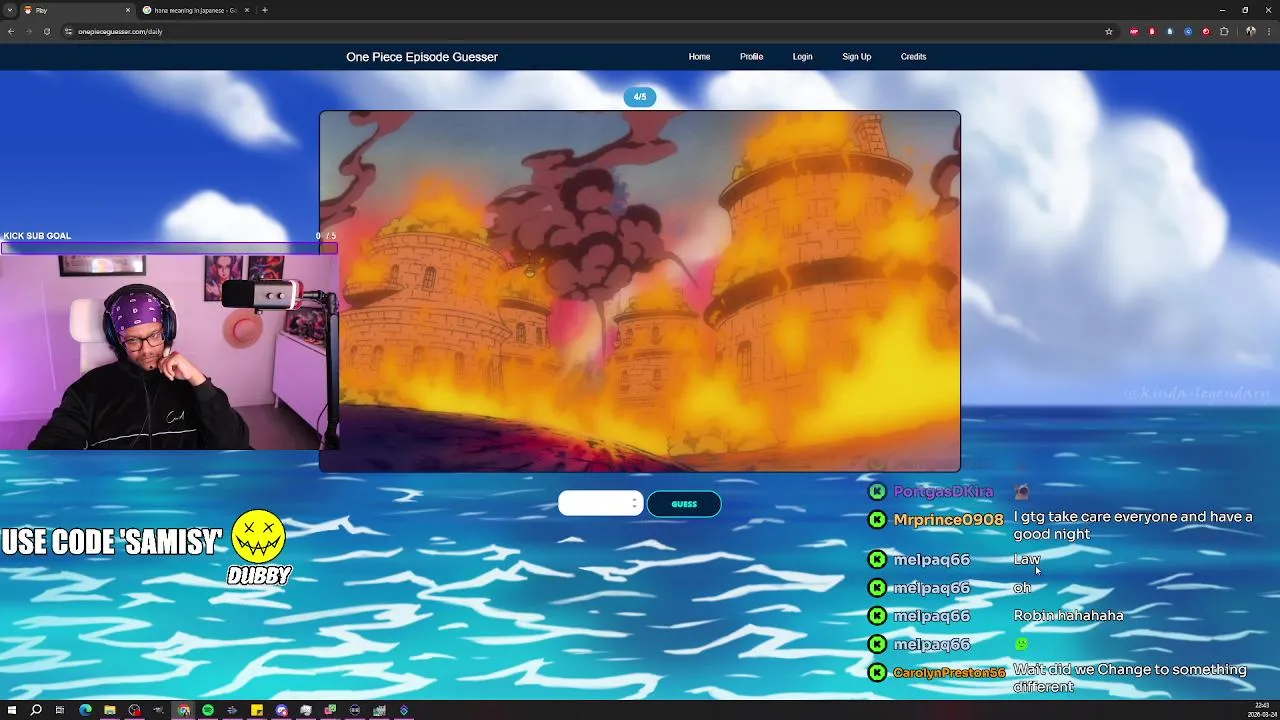Viewport: 1280px width, 720px height.
Task: Open the Credits nav link
Action: [913, 57]
